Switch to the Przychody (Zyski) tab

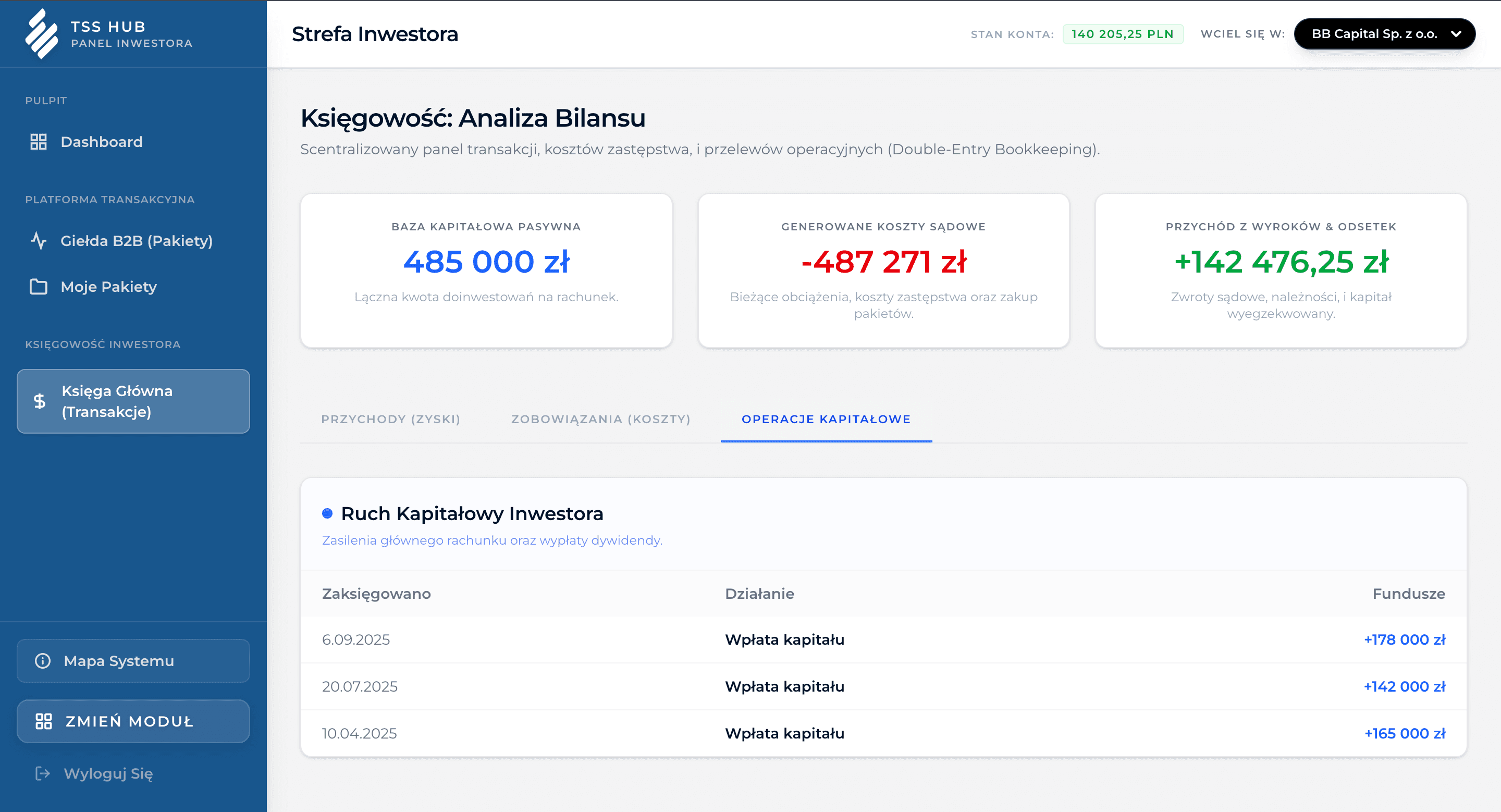point(390,419)
